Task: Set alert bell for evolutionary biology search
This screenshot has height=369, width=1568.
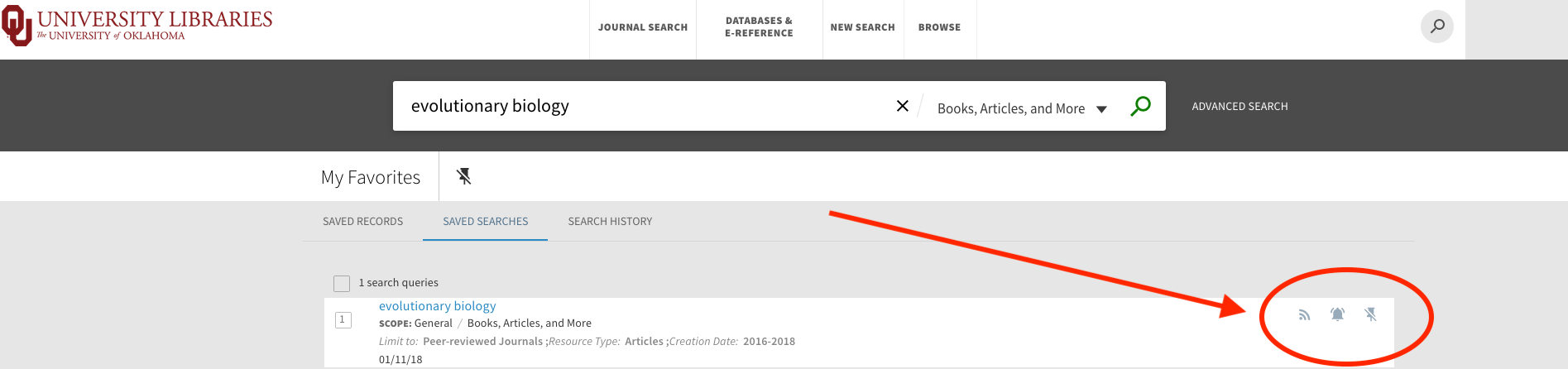Action: (x=1337, y=314)
